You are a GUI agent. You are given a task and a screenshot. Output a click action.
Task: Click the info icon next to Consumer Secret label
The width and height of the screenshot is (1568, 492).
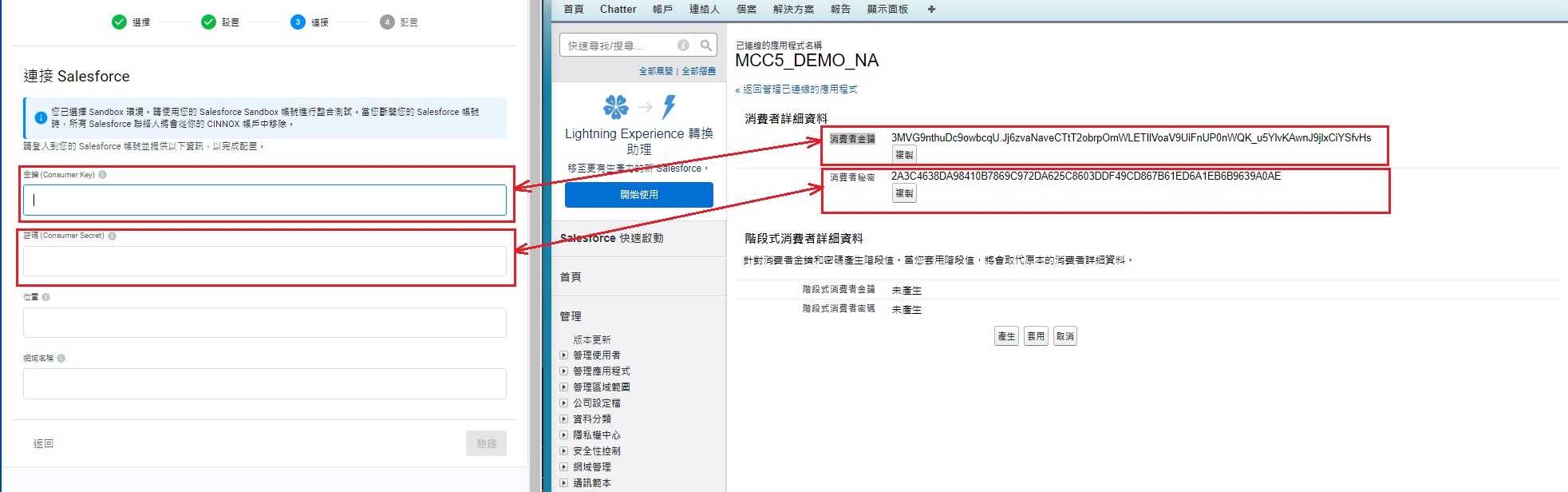[112, 236]
